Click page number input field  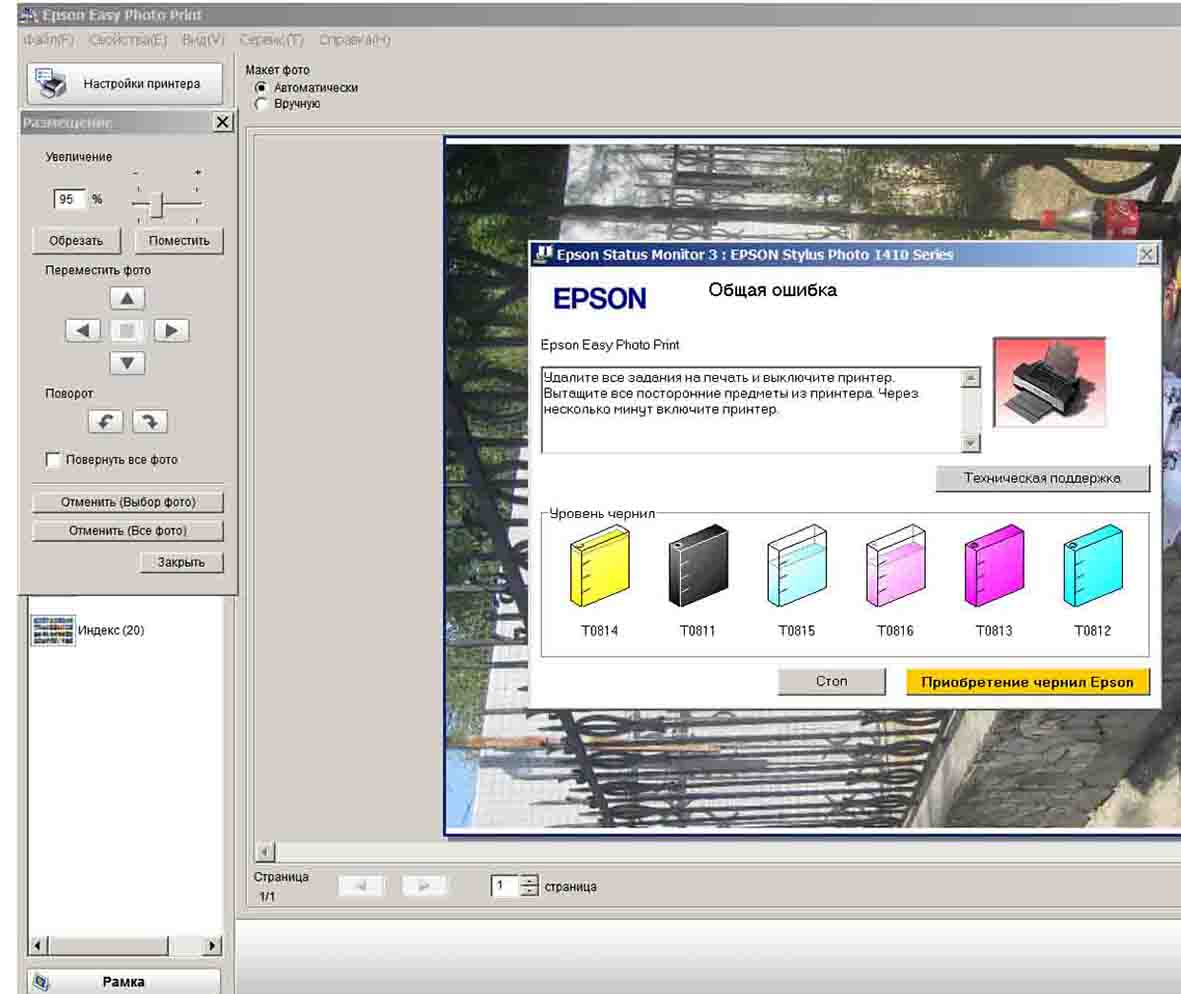[505, 886]
